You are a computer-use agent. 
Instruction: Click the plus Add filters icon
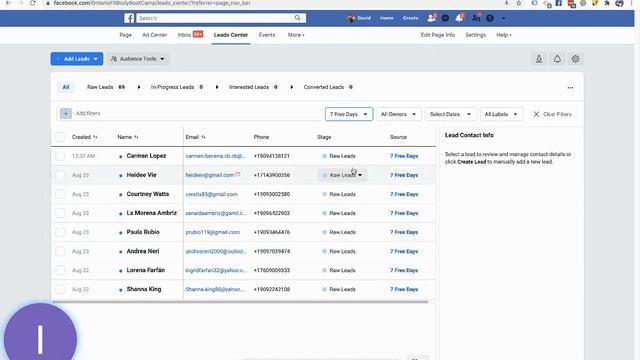pyautogui.click(x=66, y=113)
